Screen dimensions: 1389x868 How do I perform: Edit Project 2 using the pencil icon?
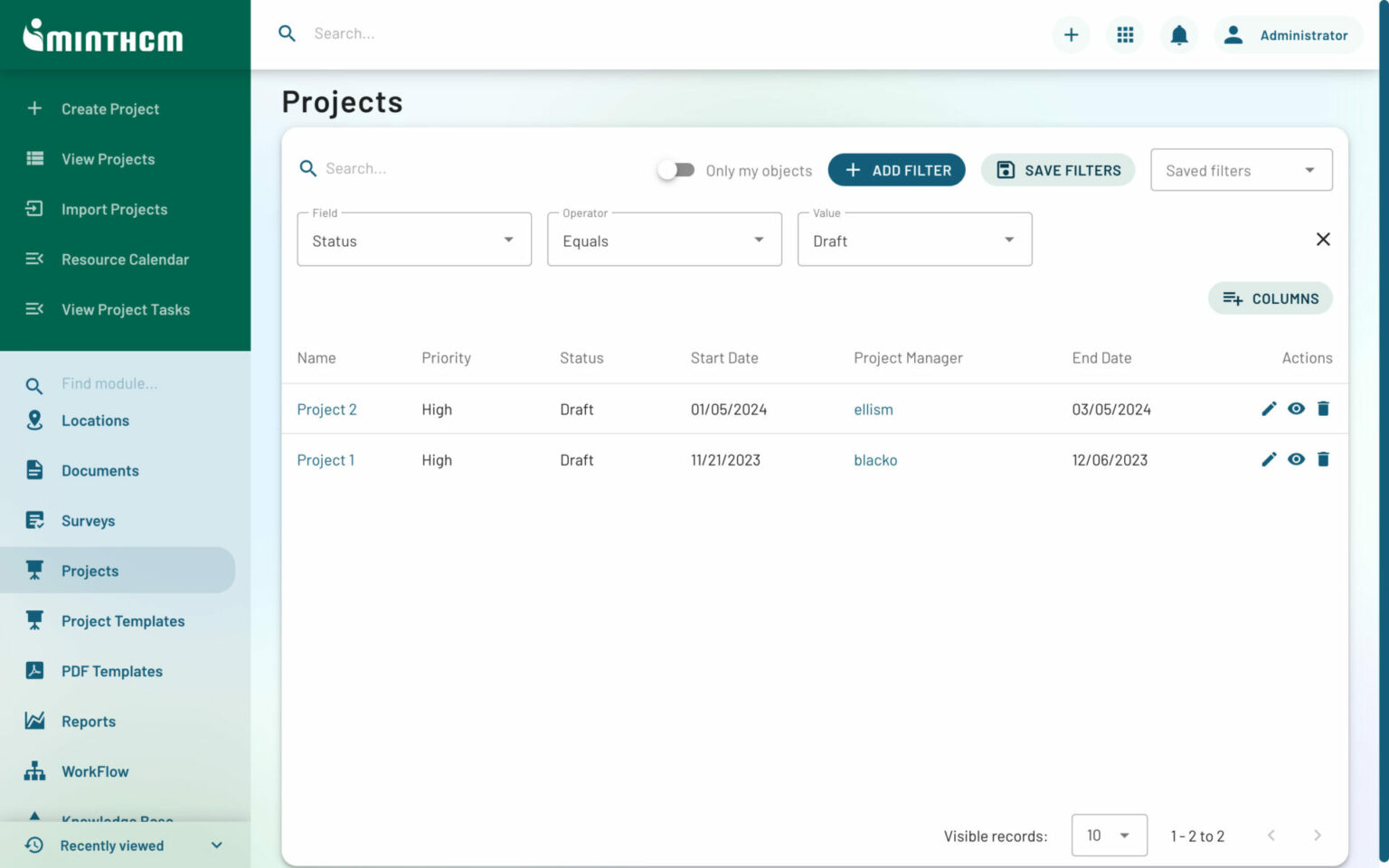(1269, 409)
